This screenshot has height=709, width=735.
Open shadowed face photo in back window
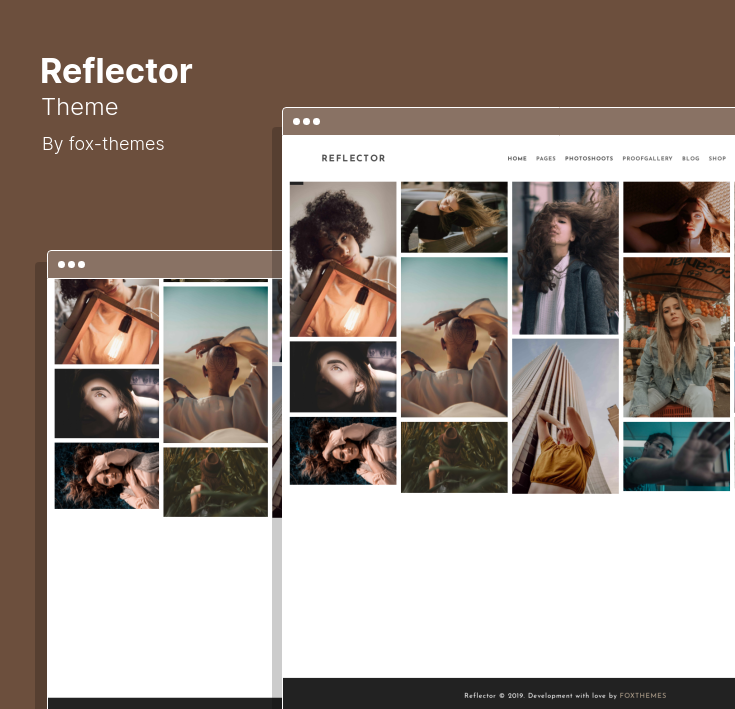(x=107, y=403)
